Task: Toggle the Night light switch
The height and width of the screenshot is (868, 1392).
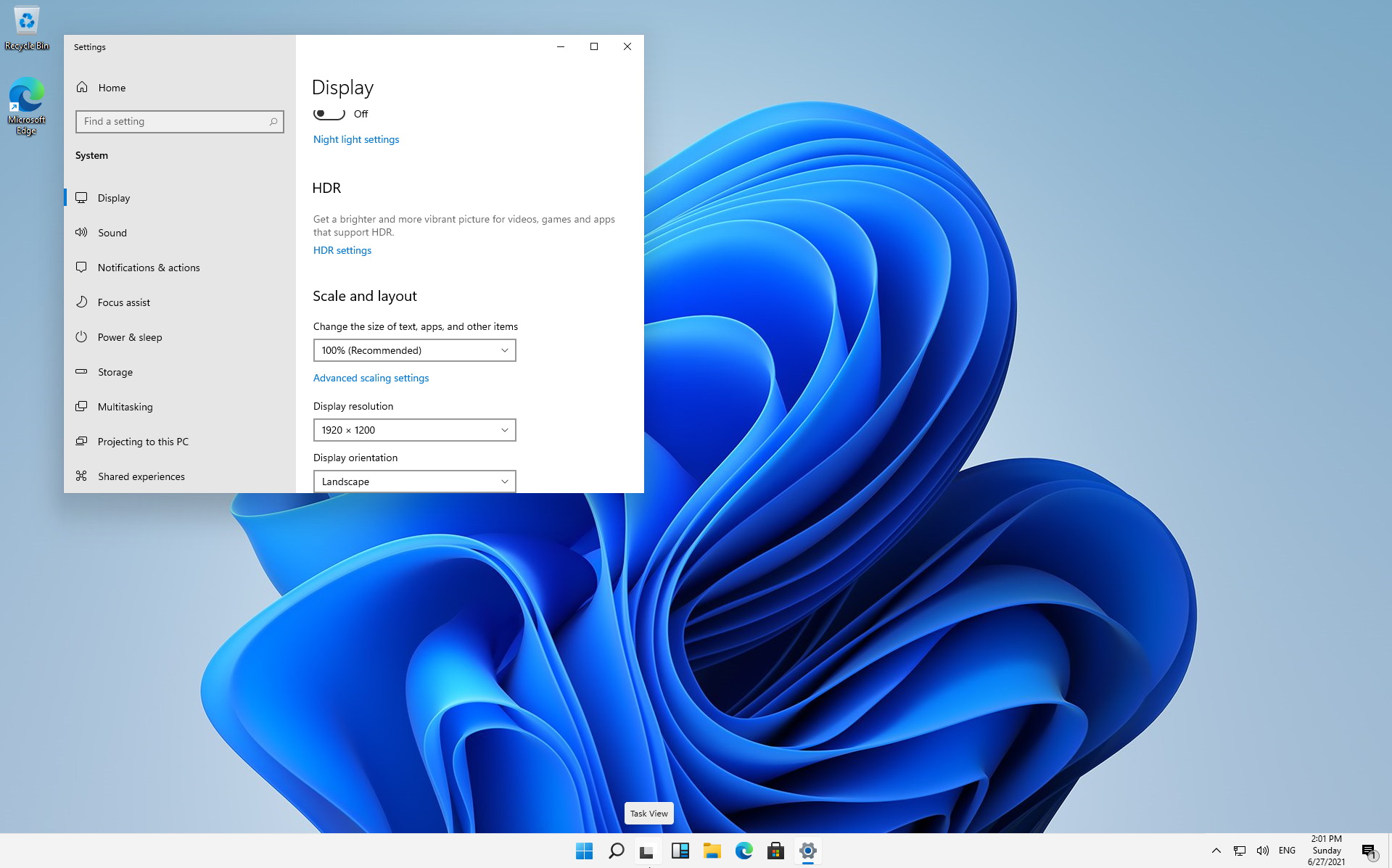Action: [x=329, y=114]
